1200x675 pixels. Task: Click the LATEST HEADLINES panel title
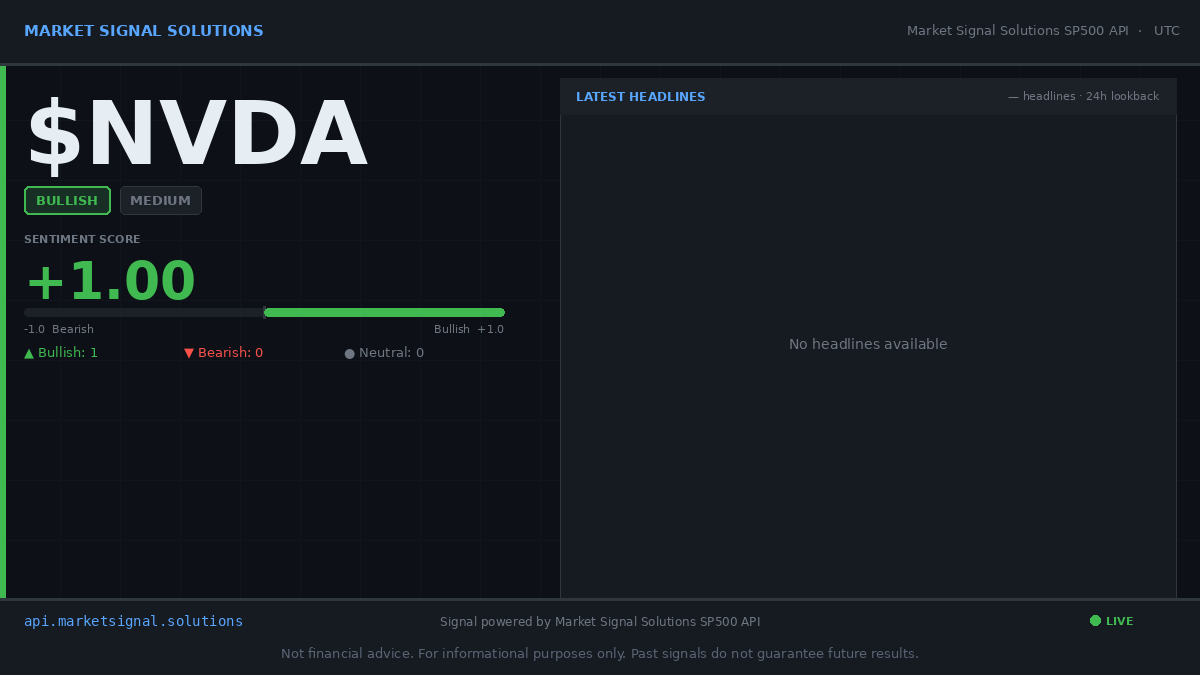click(x=641, y=97)
